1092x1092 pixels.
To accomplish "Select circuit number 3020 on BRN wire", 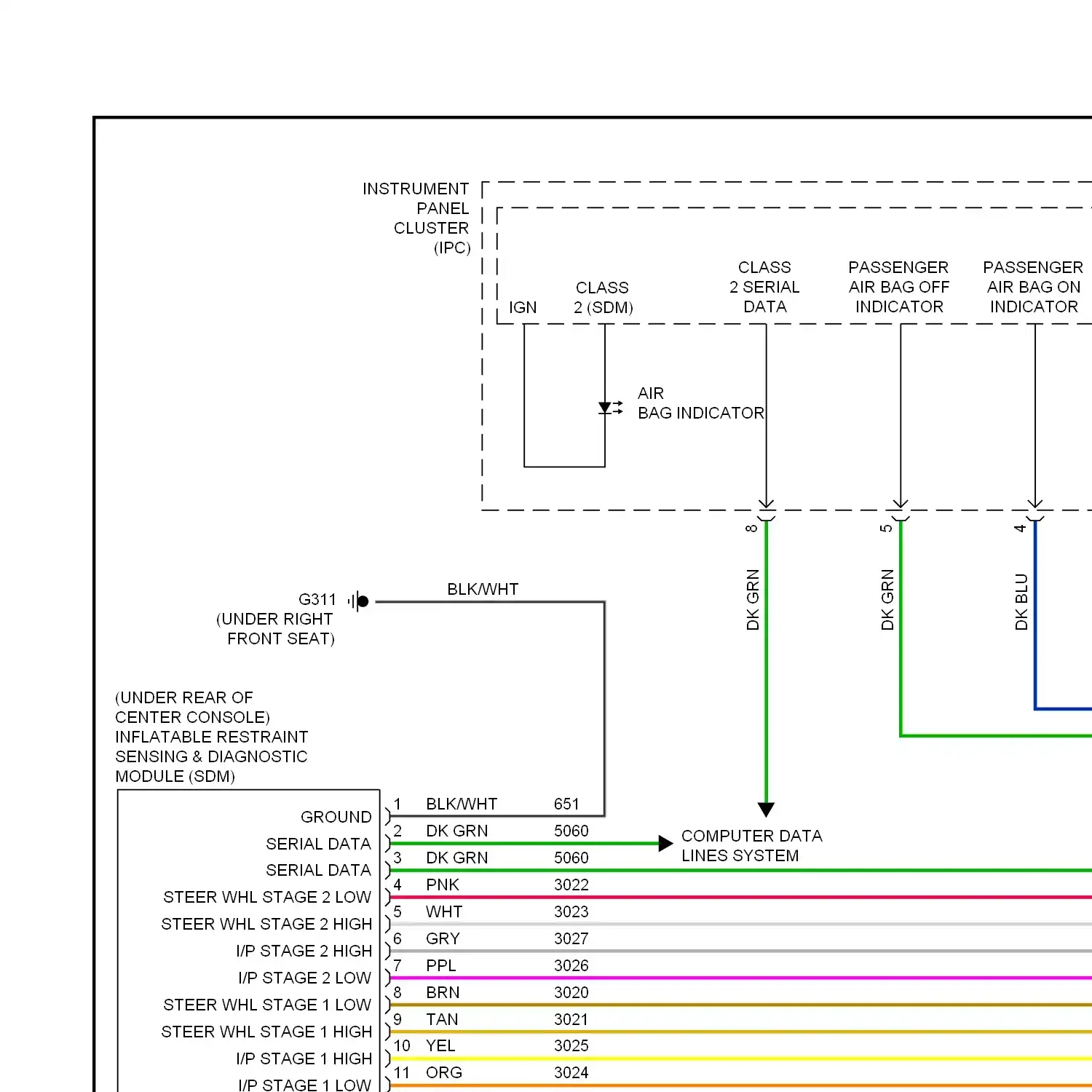I will pos(571,992).
